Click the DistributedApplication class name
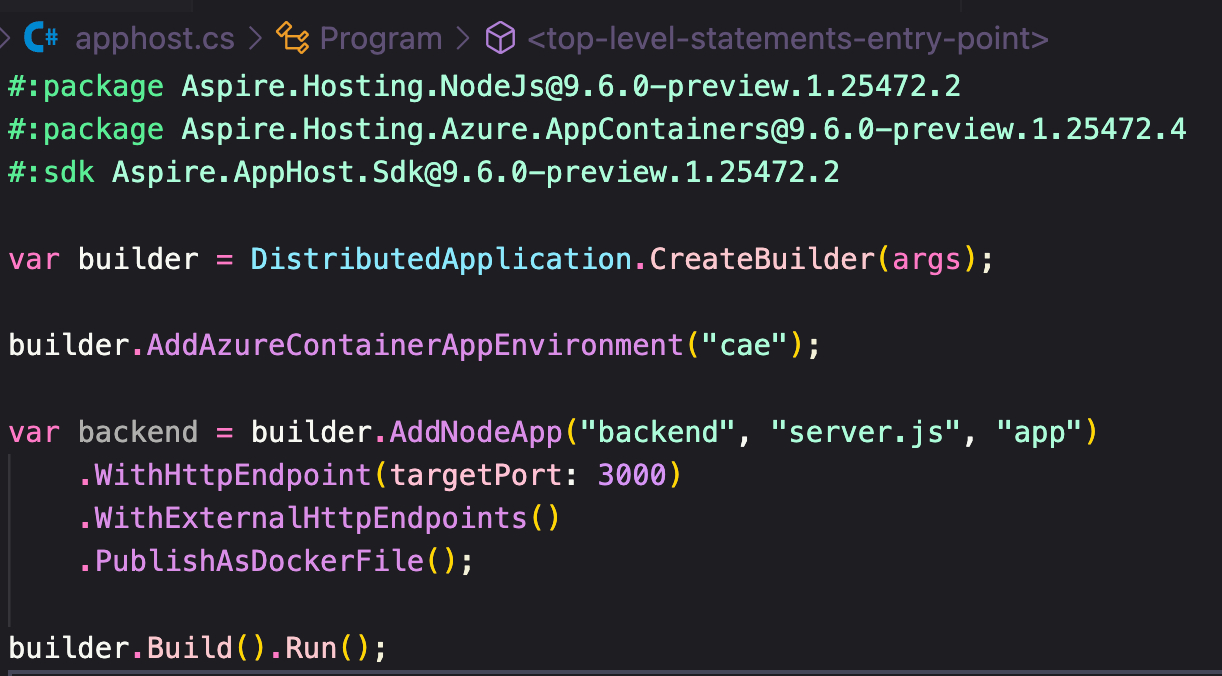Image resolution: width=1222 pixels, height=676 pixels. pos(441,259)
